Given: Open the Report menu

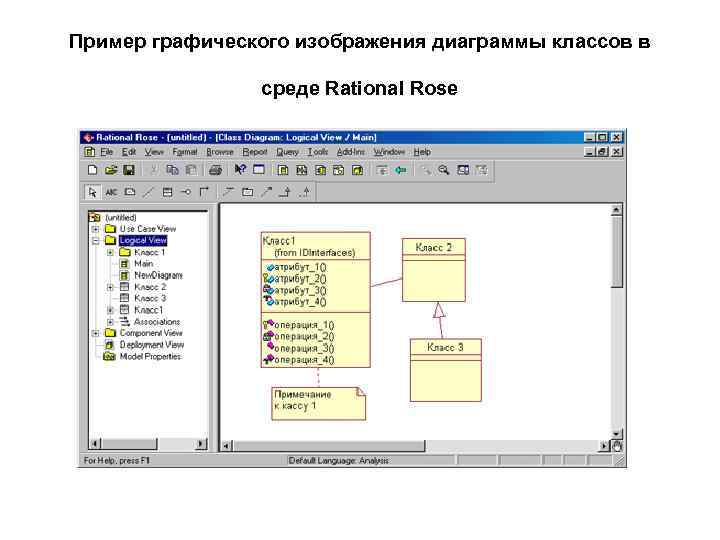Looking at the screenshot, I should [x=255, y=152].
